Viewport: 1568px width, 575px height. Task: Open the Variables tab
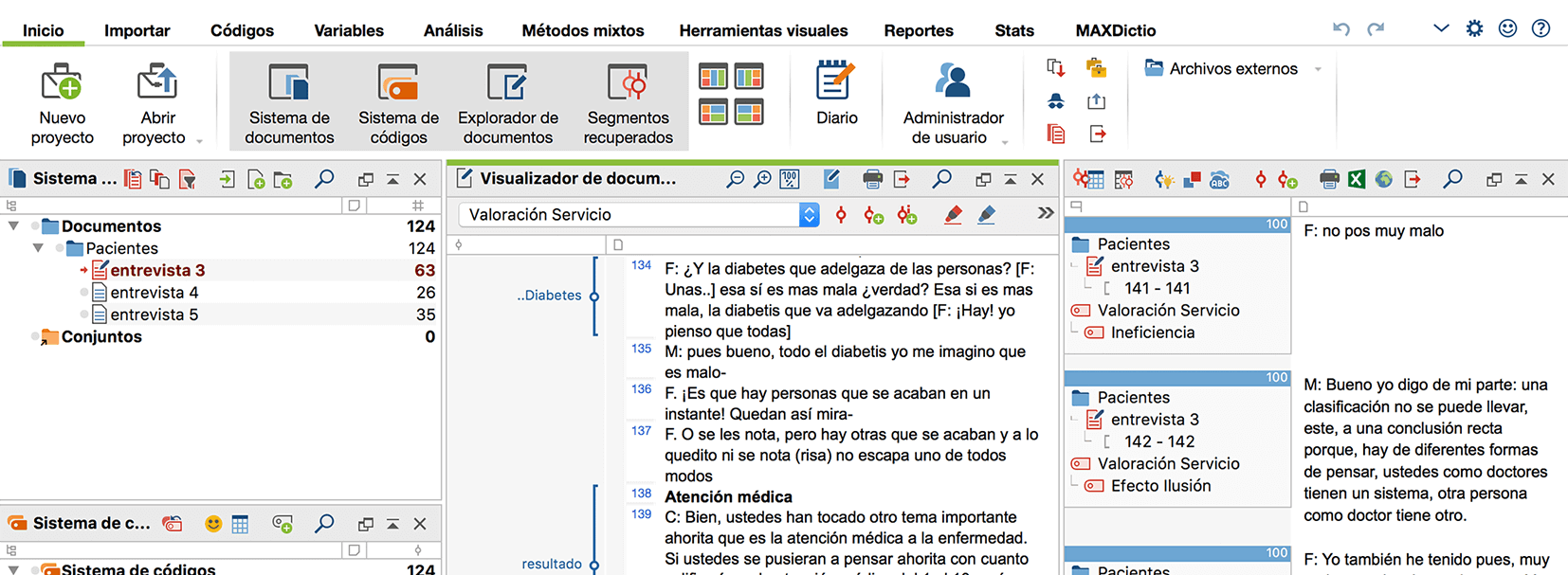349,30
